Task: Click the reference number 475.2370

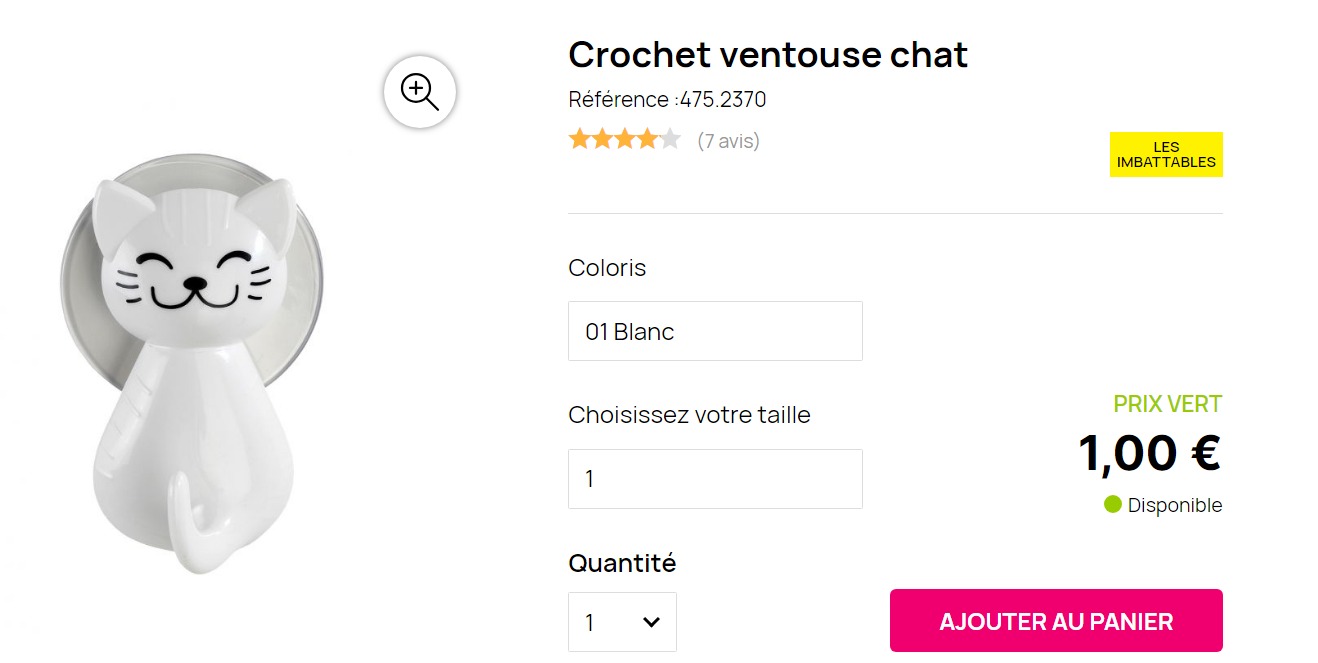Action: (723, 100)
